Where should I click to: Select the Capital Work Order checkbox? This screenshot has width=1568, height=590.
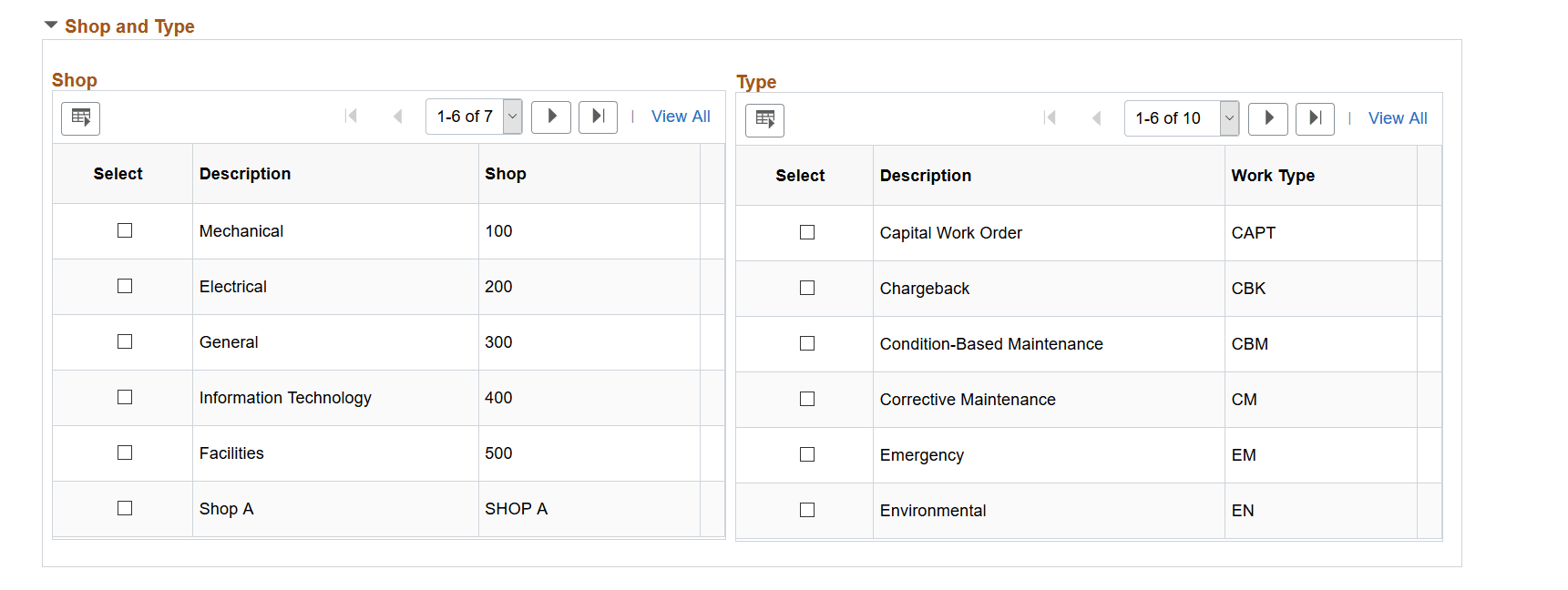807,232
